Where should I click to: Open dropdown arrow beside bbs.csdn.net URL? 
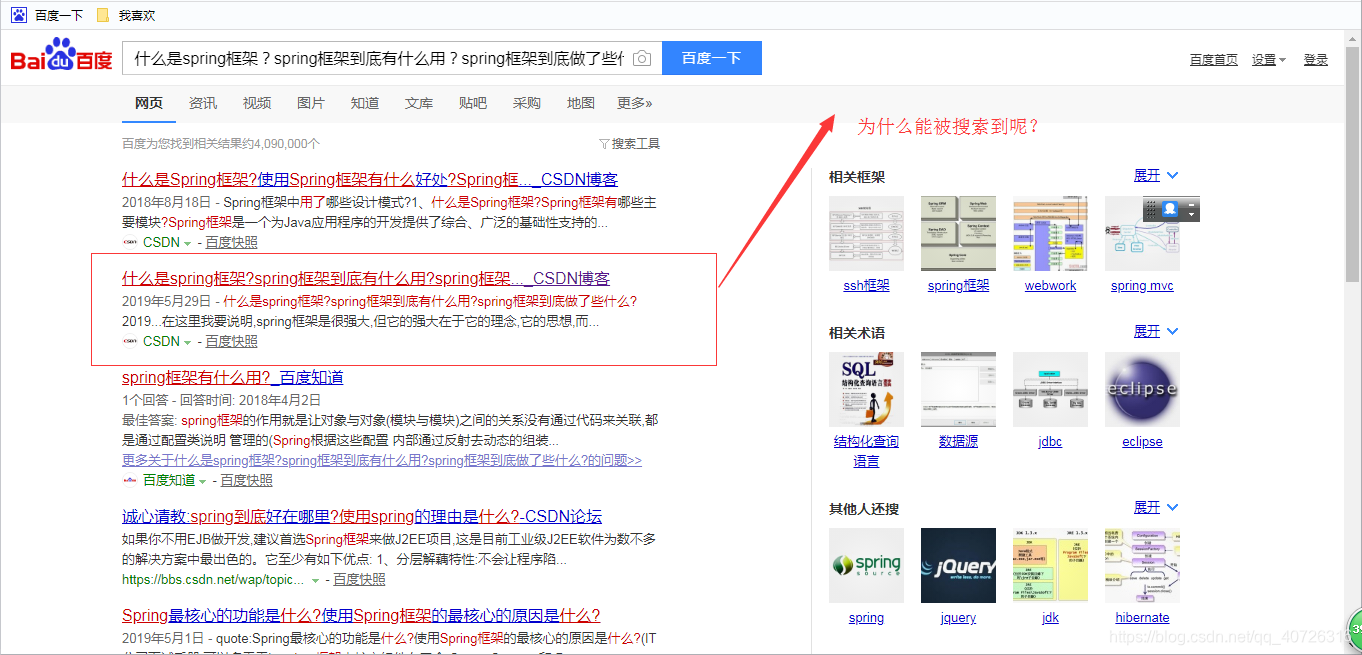tap(315, 580)
